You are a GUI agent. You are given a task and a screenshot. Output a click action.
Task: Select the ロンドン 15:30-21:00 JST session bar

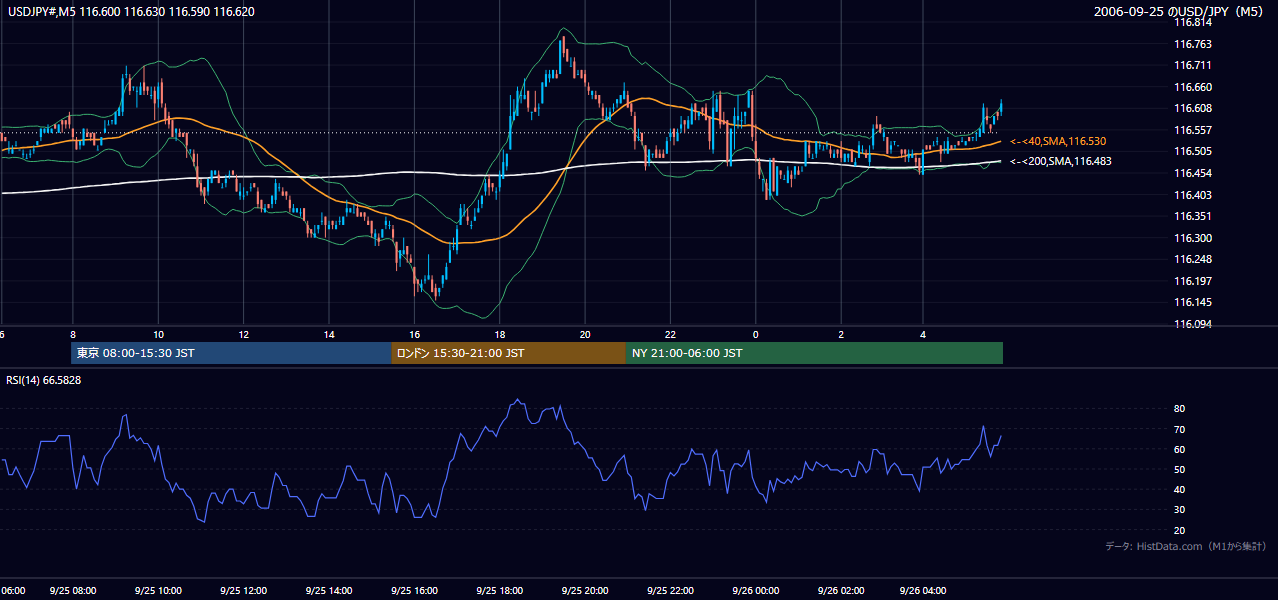(508, 353)
